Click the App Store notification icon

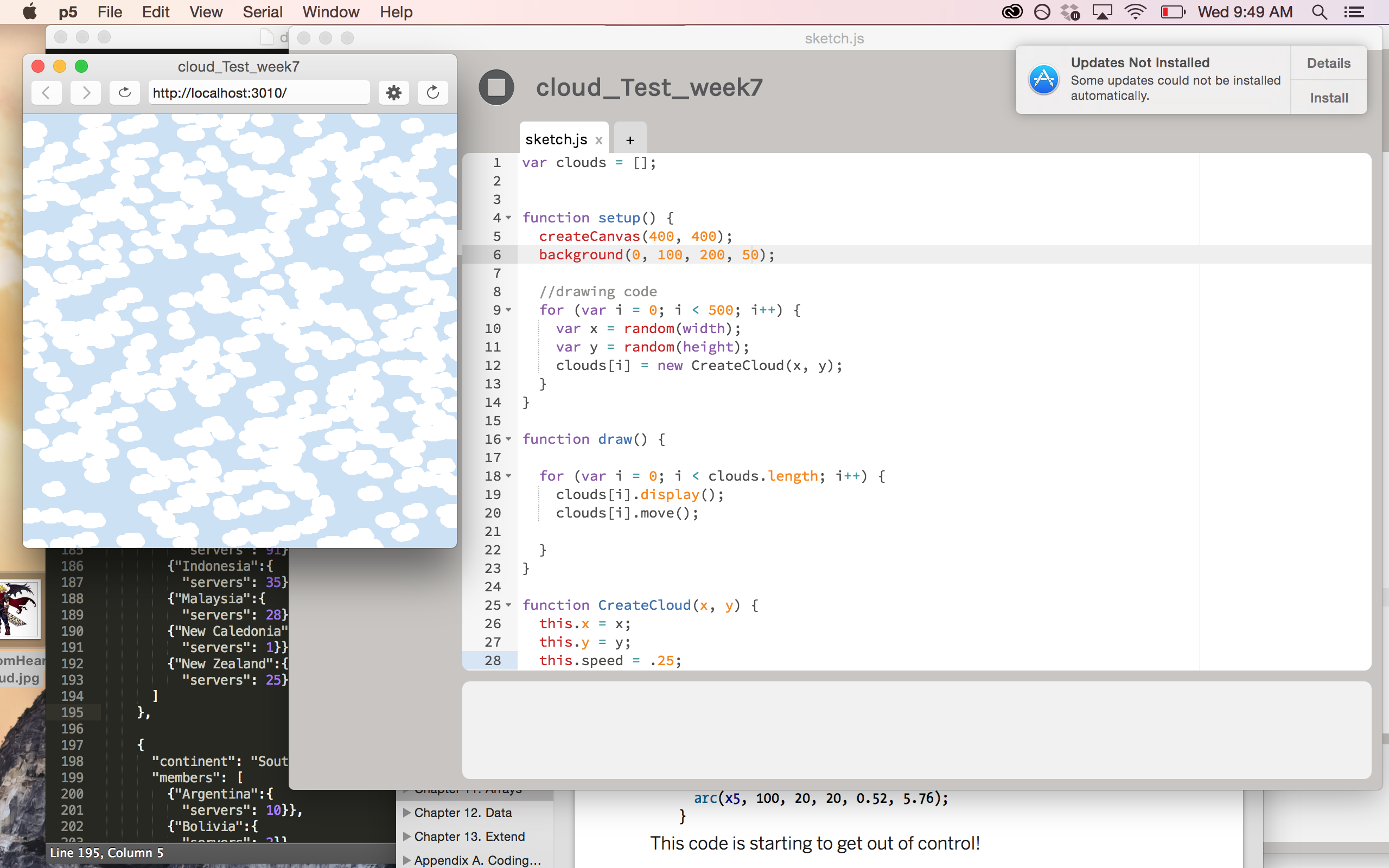(1043, 80)
